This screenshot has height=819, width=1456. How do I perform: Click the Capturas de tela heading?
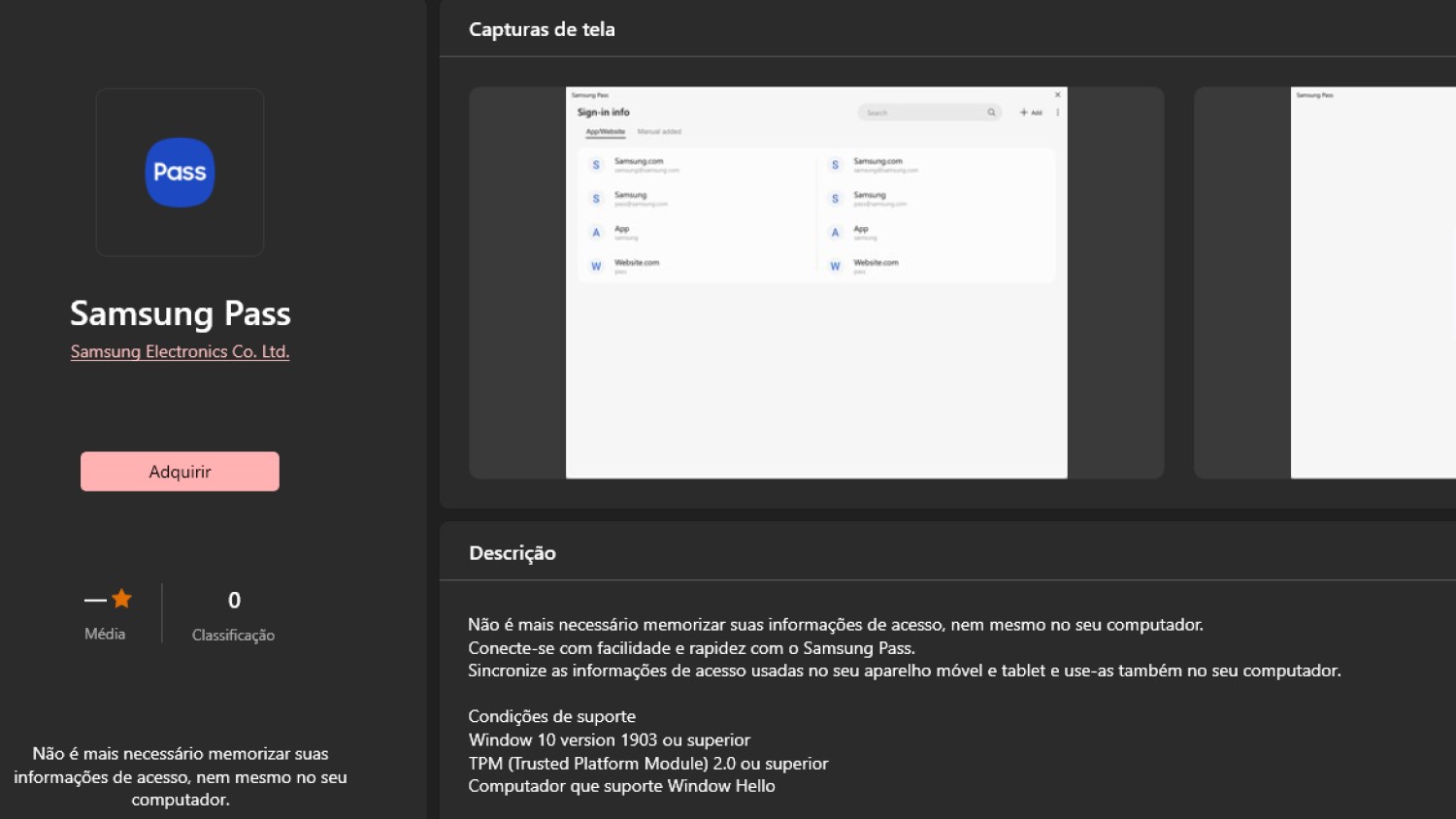coord(542,29)
